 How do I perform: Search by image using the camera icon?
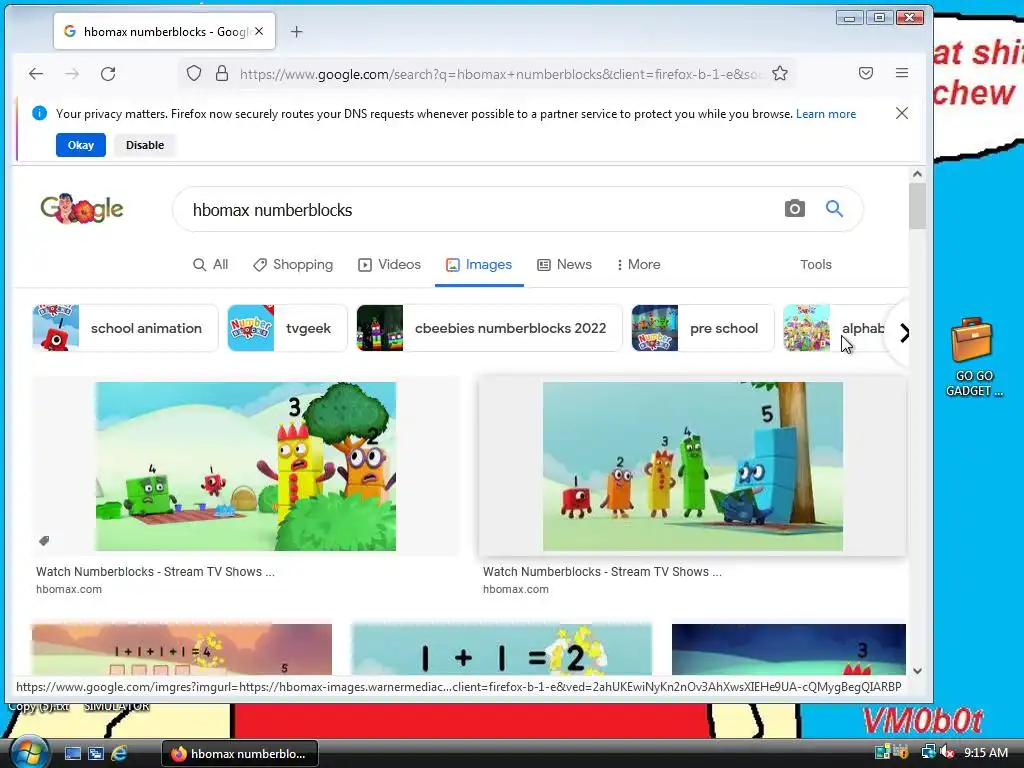coord(794,208)
